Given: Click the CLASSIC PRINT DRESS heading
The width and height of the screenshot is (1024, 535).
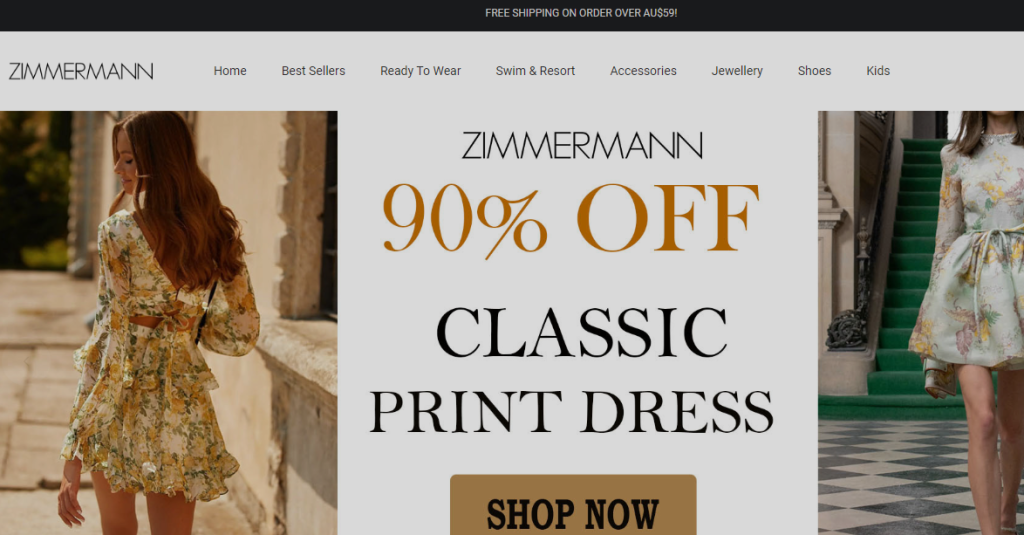Looking at the screenshot, I should pos(572,371).
